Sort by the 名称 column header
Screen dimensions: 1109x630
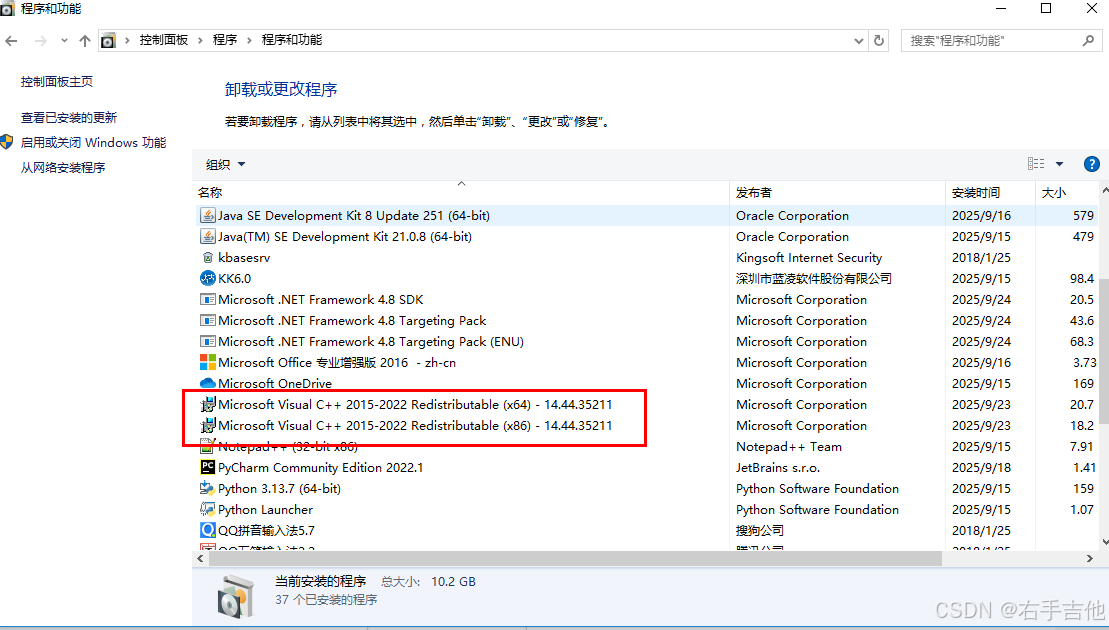pos(461,192)
